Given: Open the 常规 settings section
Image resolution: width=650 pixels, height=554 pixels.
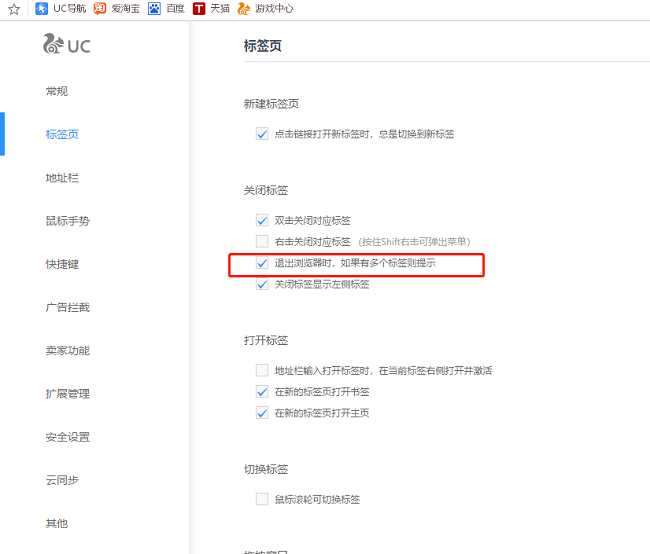Looking at the screenshot, I should [57, 91].
